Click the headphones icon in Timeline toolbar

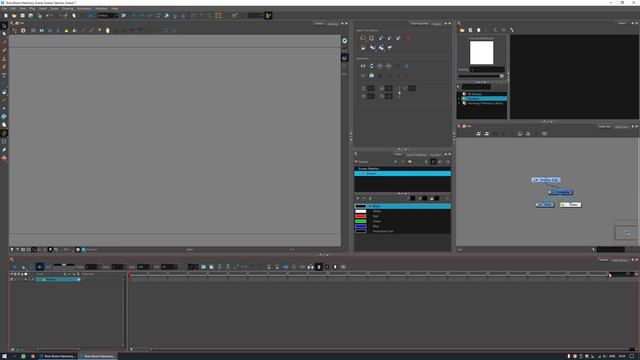310,267
